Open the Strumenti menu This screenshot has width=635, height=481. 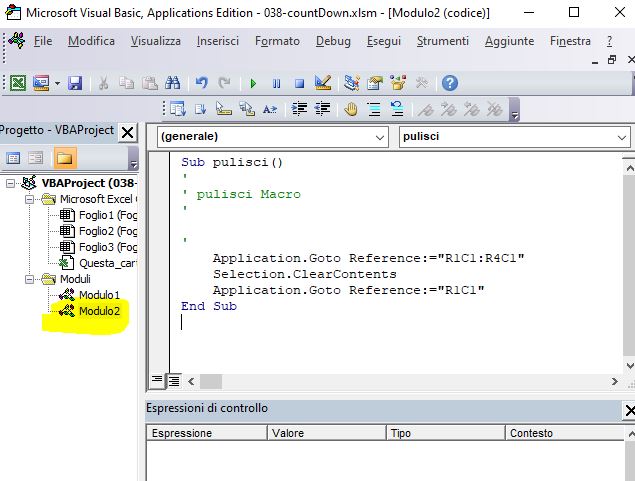443,41
